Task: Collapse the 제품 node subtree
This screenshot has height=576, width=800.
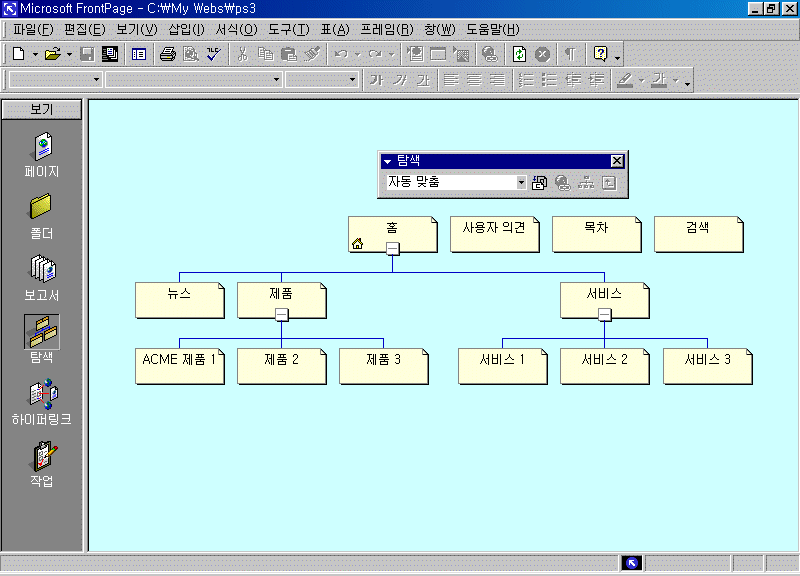Action: click(x=282, y=315)
